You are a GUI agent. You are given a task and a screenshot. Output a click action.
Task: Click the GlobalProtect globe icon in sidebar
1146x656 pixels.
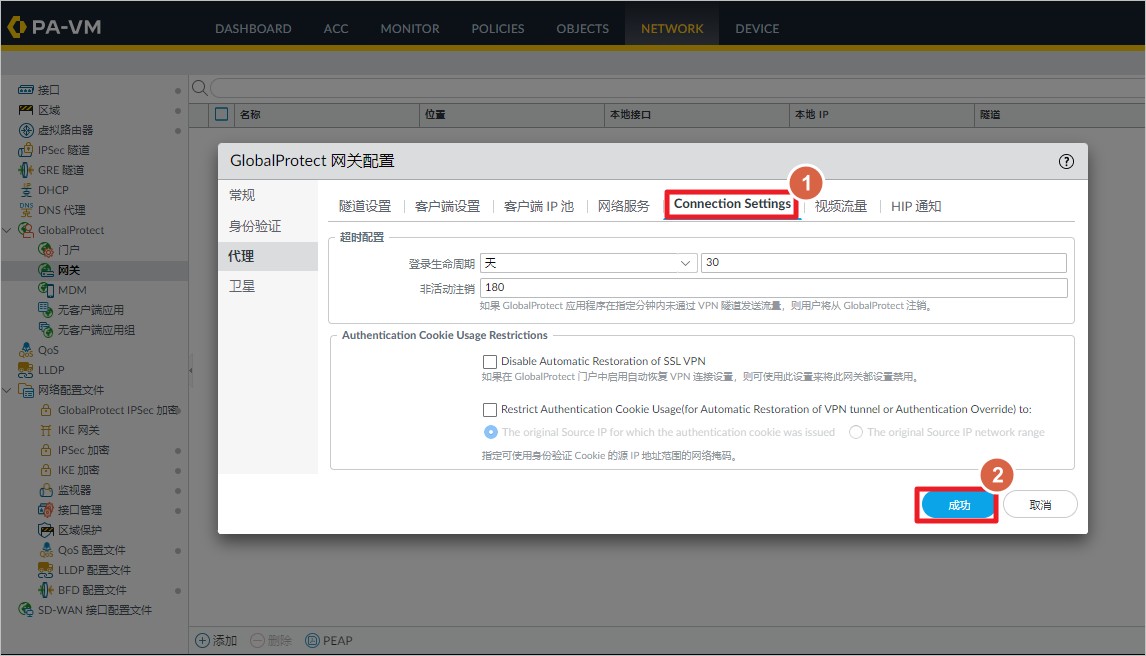pos(26,229)
